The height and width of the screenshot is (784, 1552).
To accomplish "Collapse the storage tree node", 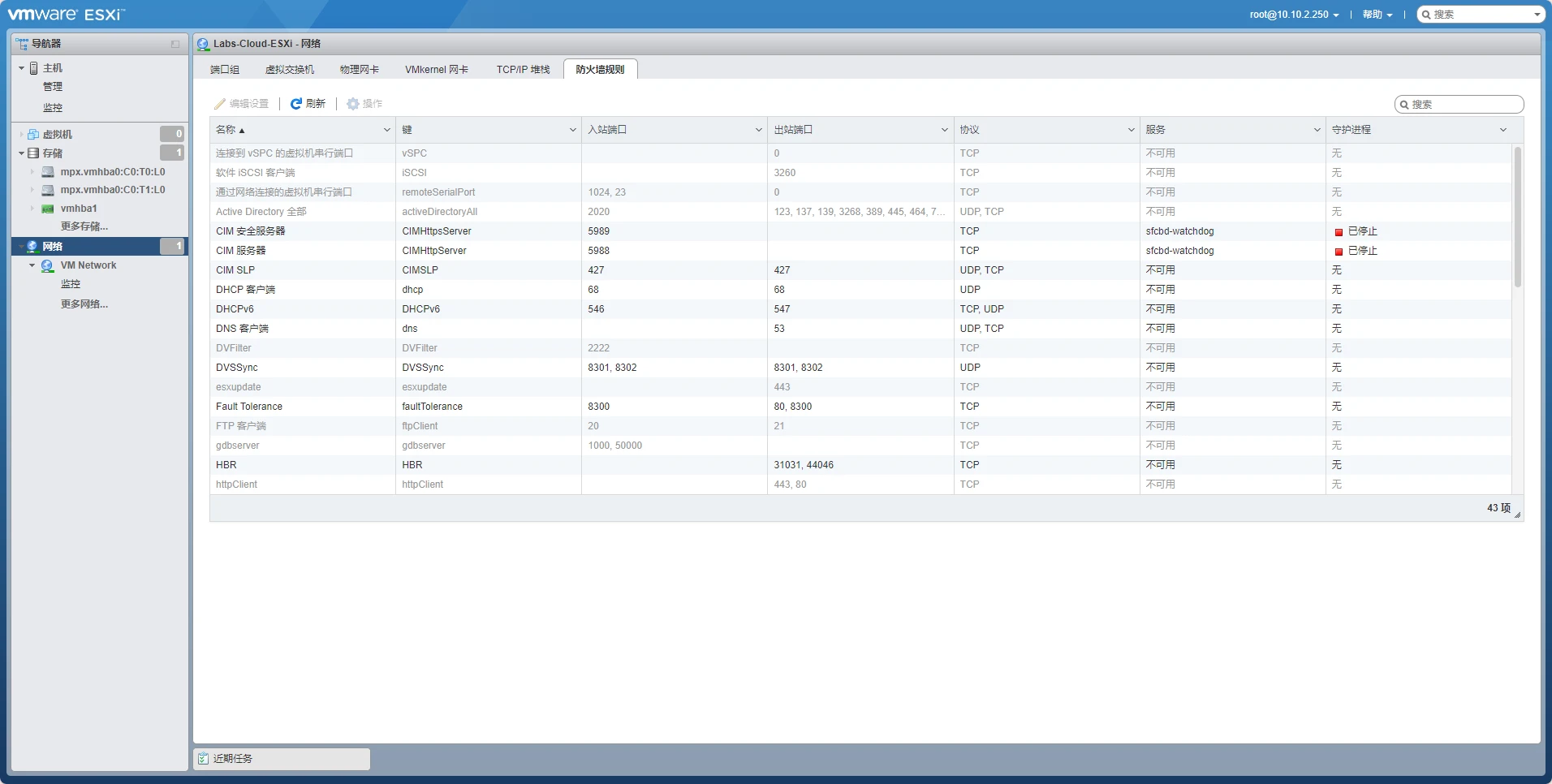I will coord(22,153).
